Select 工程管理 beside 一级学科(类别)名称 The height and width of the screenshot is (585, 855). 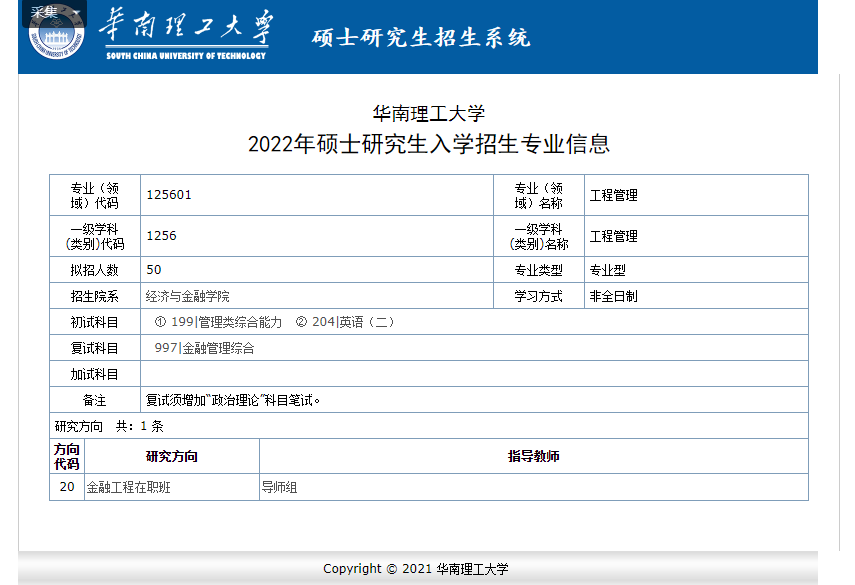[x=613, y=236]
